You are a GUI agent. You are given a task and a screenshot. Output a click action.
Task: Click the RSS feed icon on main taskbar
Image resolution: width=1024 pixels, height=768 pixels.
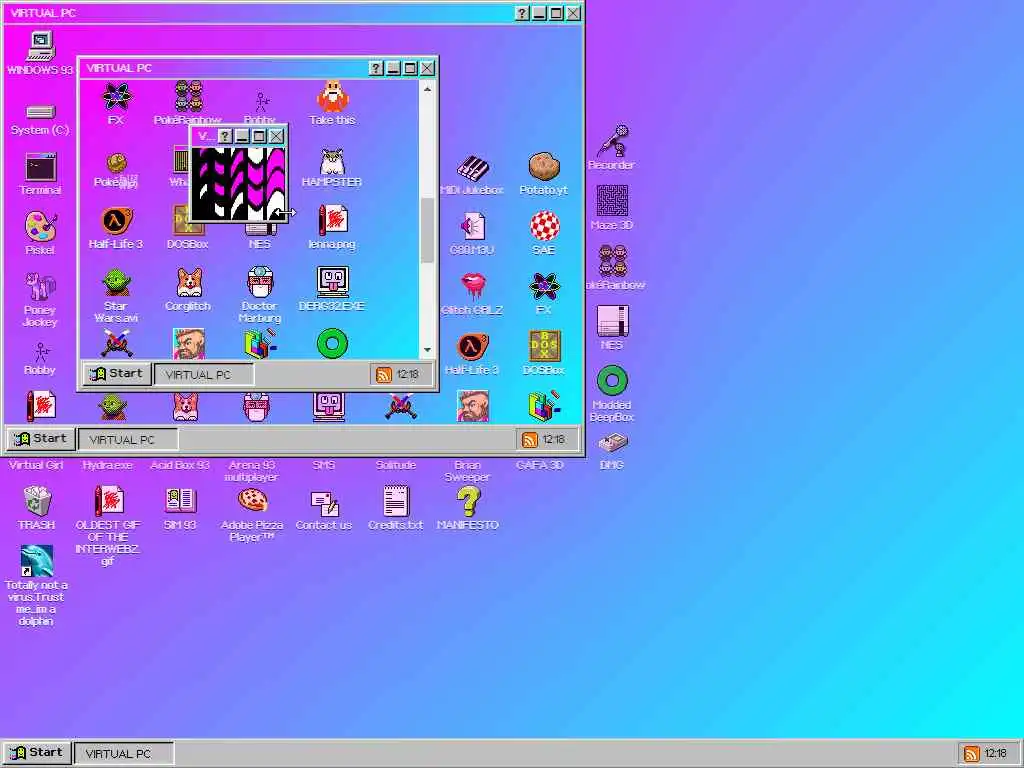point(971,754)
